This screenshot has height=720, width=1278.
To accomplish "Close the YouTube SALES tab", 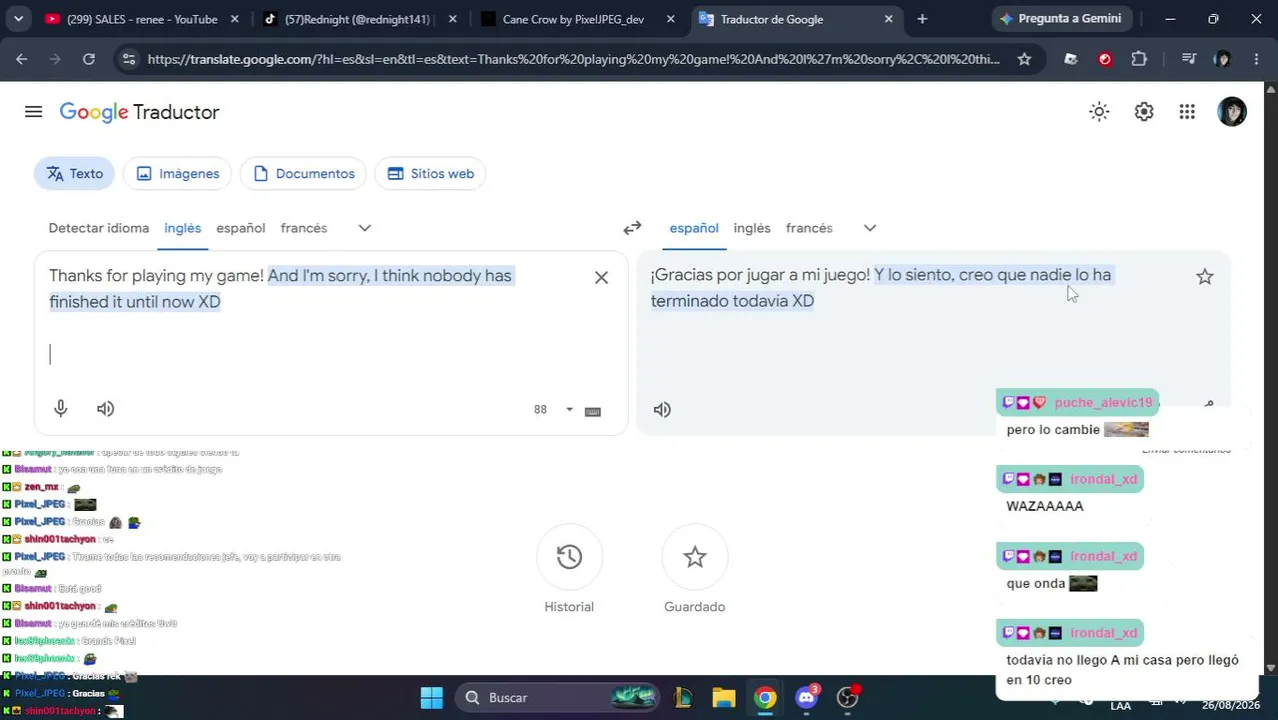I will 235,19.
